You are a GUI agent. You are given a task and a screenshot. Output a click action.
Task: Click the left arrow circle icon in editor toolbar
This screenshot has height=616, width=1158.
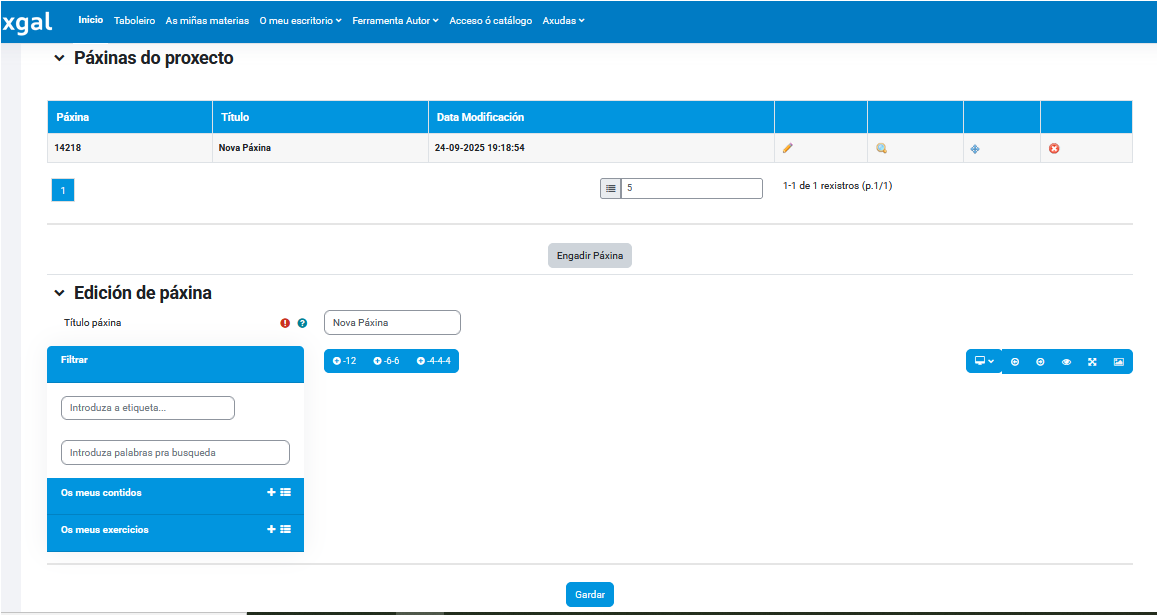coord(1015,362)
